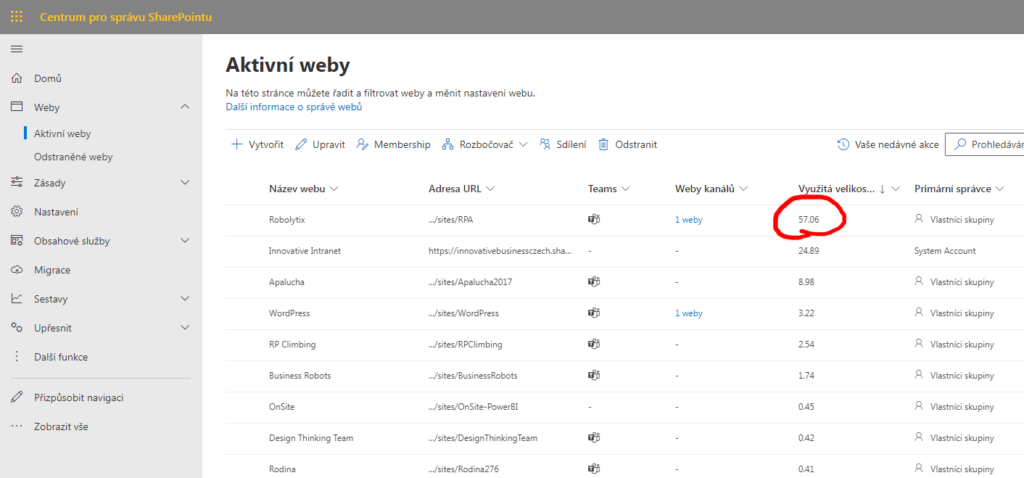Click the 24.89 storage value

click(808, 251)
